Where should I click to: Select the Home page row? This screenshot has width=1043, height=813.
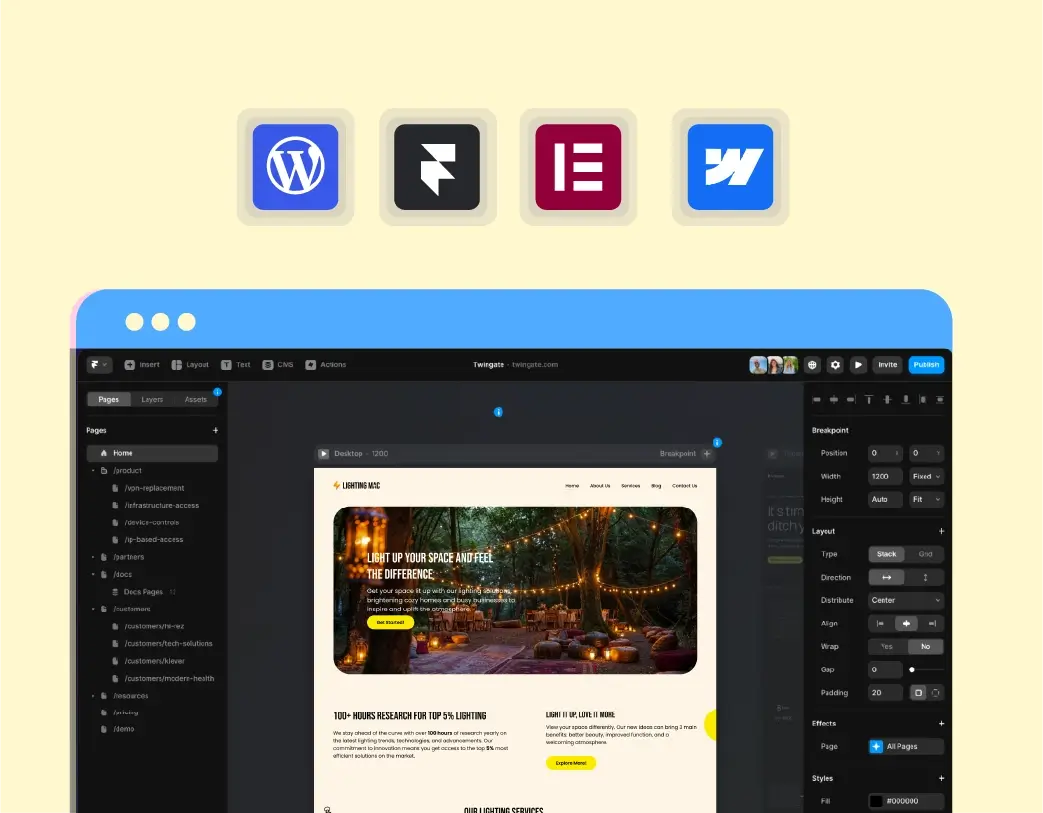tap(152, 453)
